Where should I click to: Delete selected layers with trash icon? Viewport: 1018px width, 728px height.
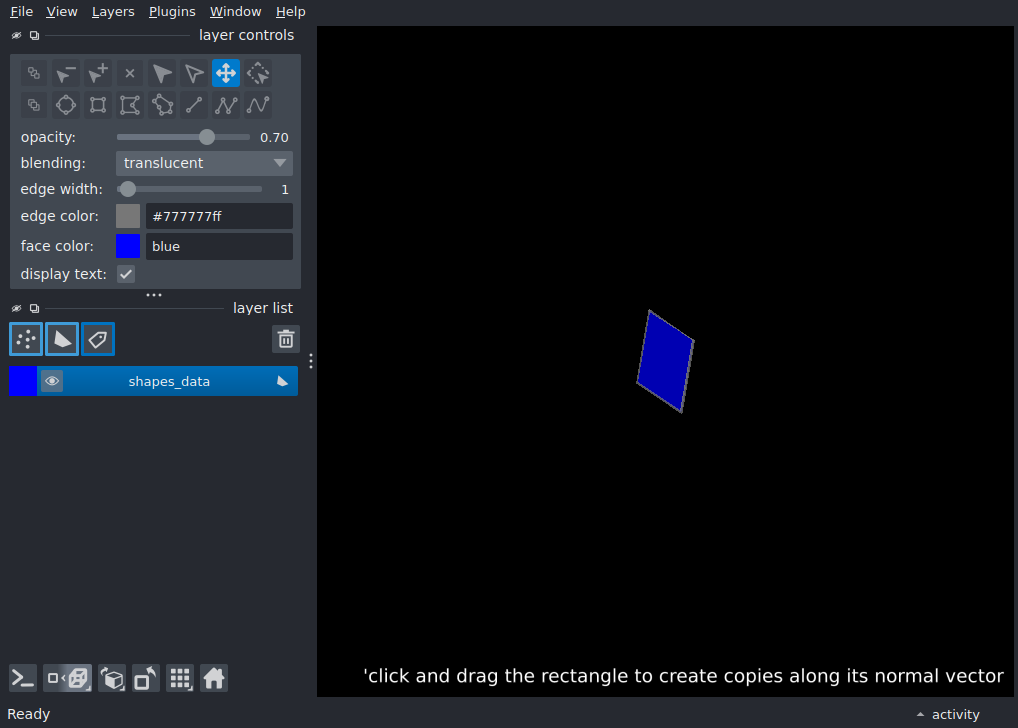tap(286, 339)
